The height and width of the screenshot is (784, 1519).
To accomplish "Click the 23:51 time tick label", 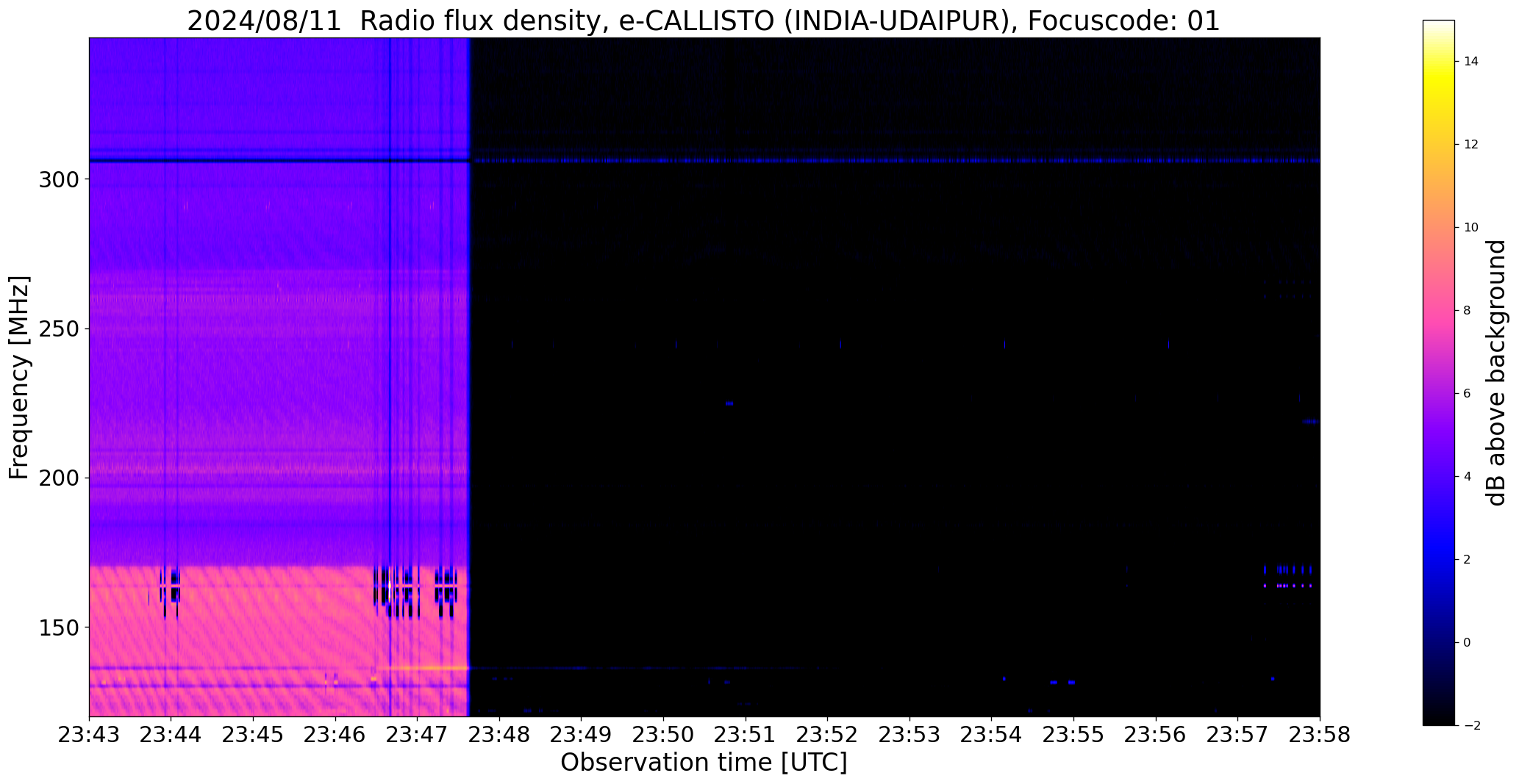I will pyautogui.click(x=746, y=735).
